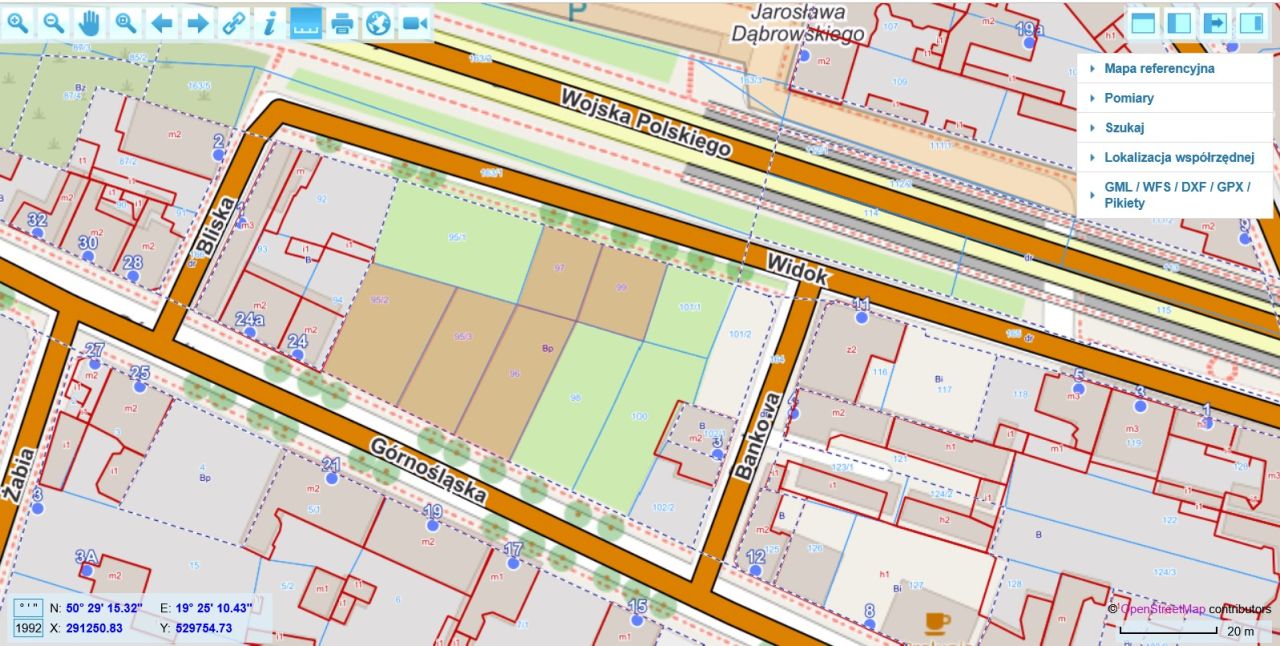Select the zoom in magnifier tool

pyautogui.click(x=16, y=22)
